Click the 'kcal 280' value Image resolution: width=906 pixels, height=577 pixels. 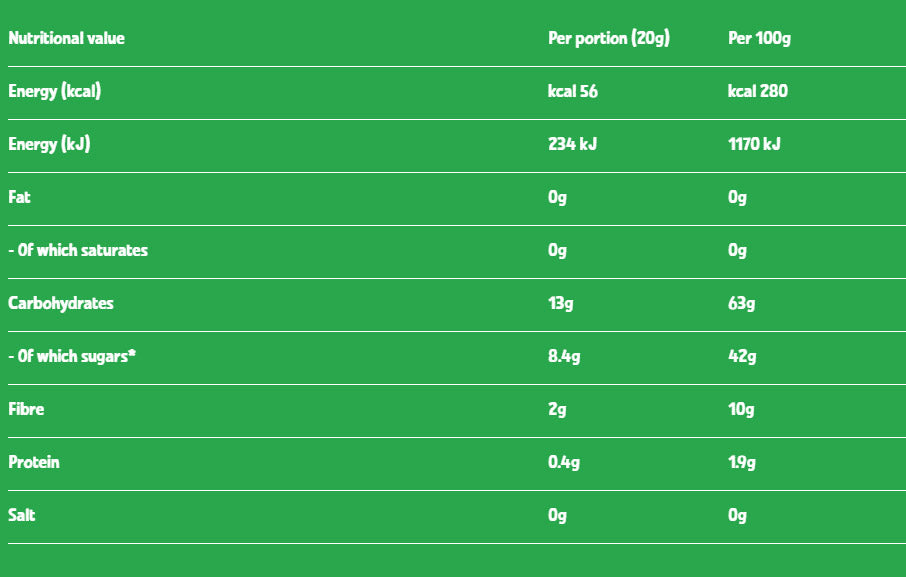pyautogui.click(x=757, y=92)
